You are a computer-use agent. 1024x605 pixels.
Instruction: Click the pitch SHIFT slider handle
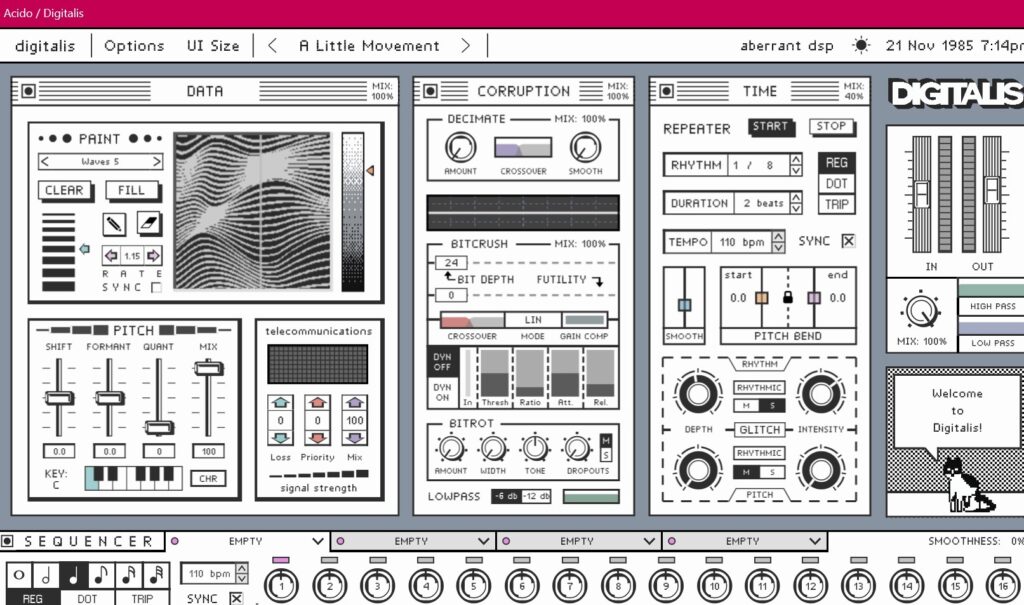tap(59, 398)
